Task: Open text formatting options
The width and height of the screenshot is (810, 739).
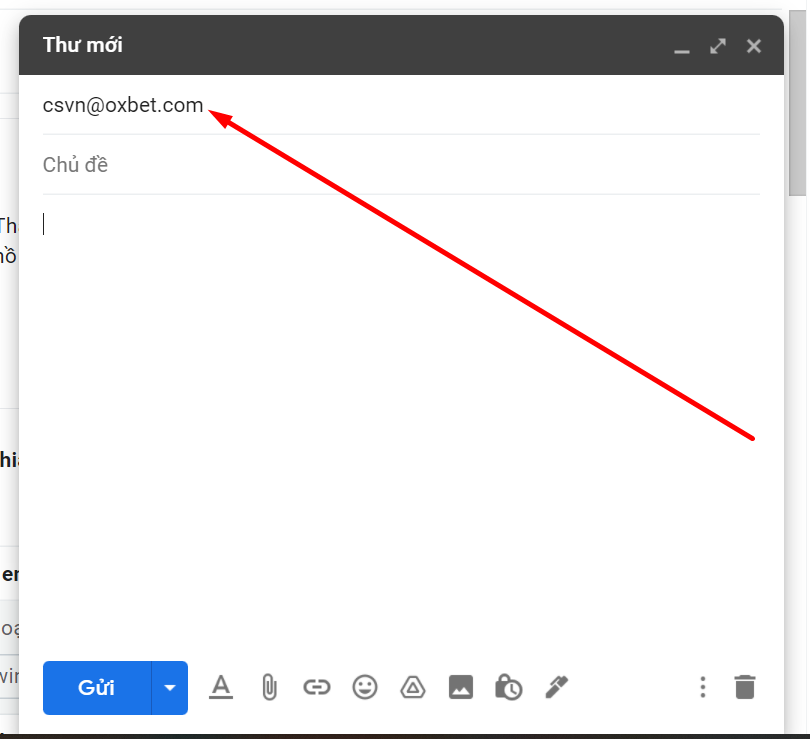Action: tap(221, 687)
